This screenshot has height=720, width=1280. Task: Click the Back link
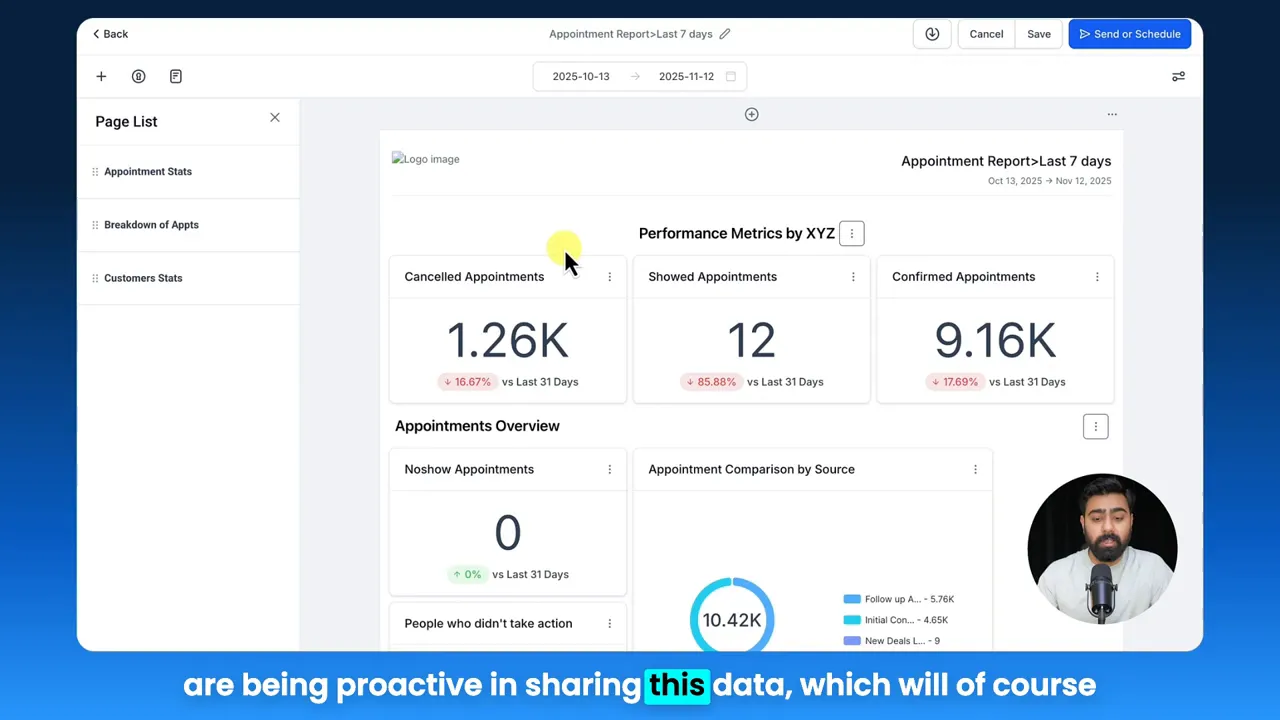click(109, 33)
